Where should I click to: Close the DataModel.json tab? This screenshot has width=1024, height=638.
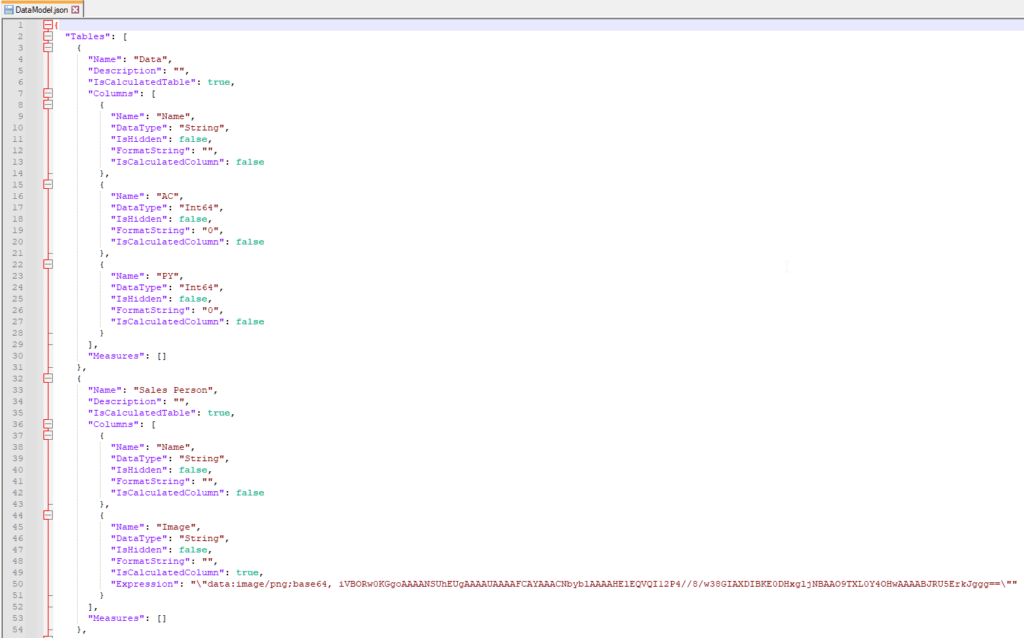75,9
